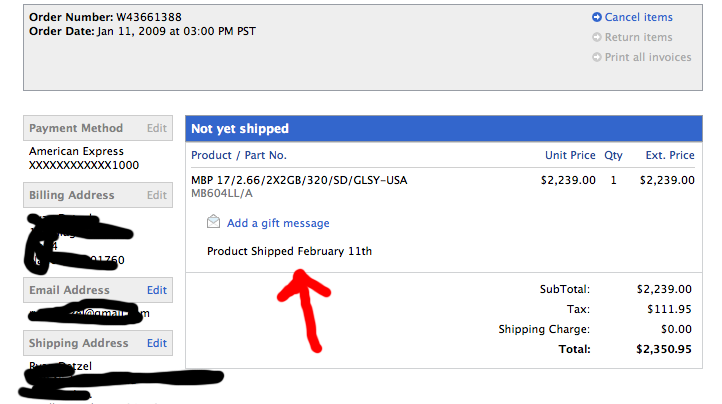This screenshot has height=404, width=722.
Task: Click the Not yet shipped header bar
Action: pos(444,129)
